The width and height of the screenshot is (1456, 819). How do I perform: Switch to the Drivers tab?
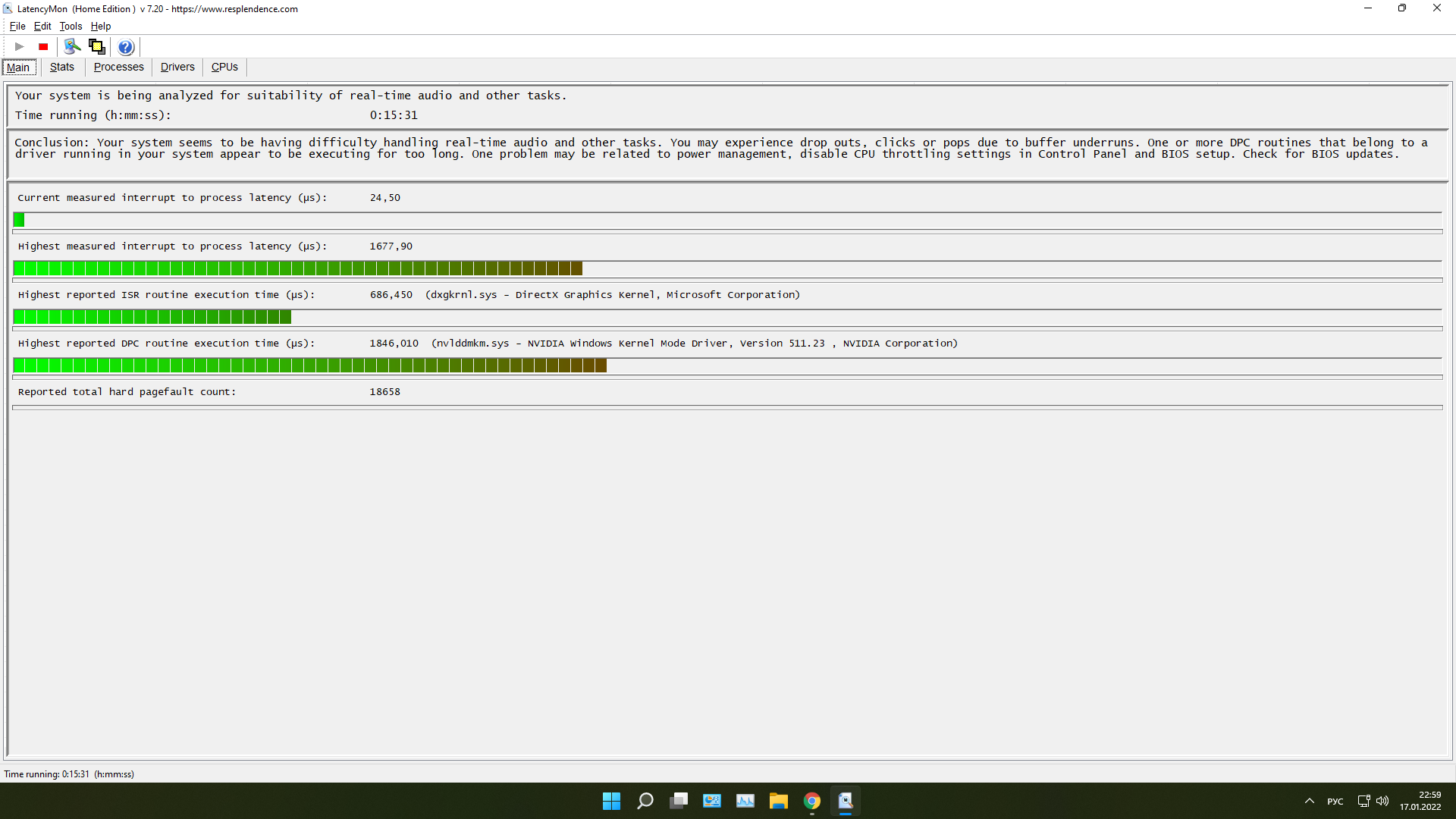click(177, 67)
